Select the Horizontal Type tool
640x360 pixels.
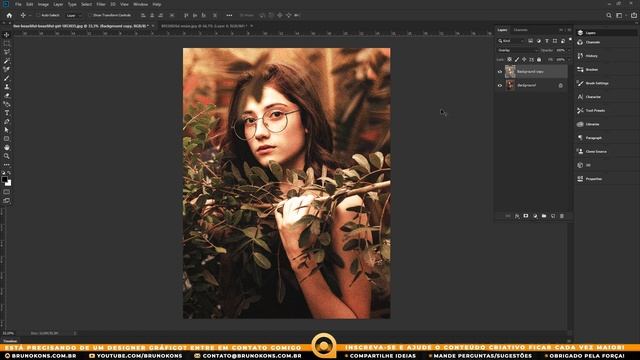pos(7,113)
